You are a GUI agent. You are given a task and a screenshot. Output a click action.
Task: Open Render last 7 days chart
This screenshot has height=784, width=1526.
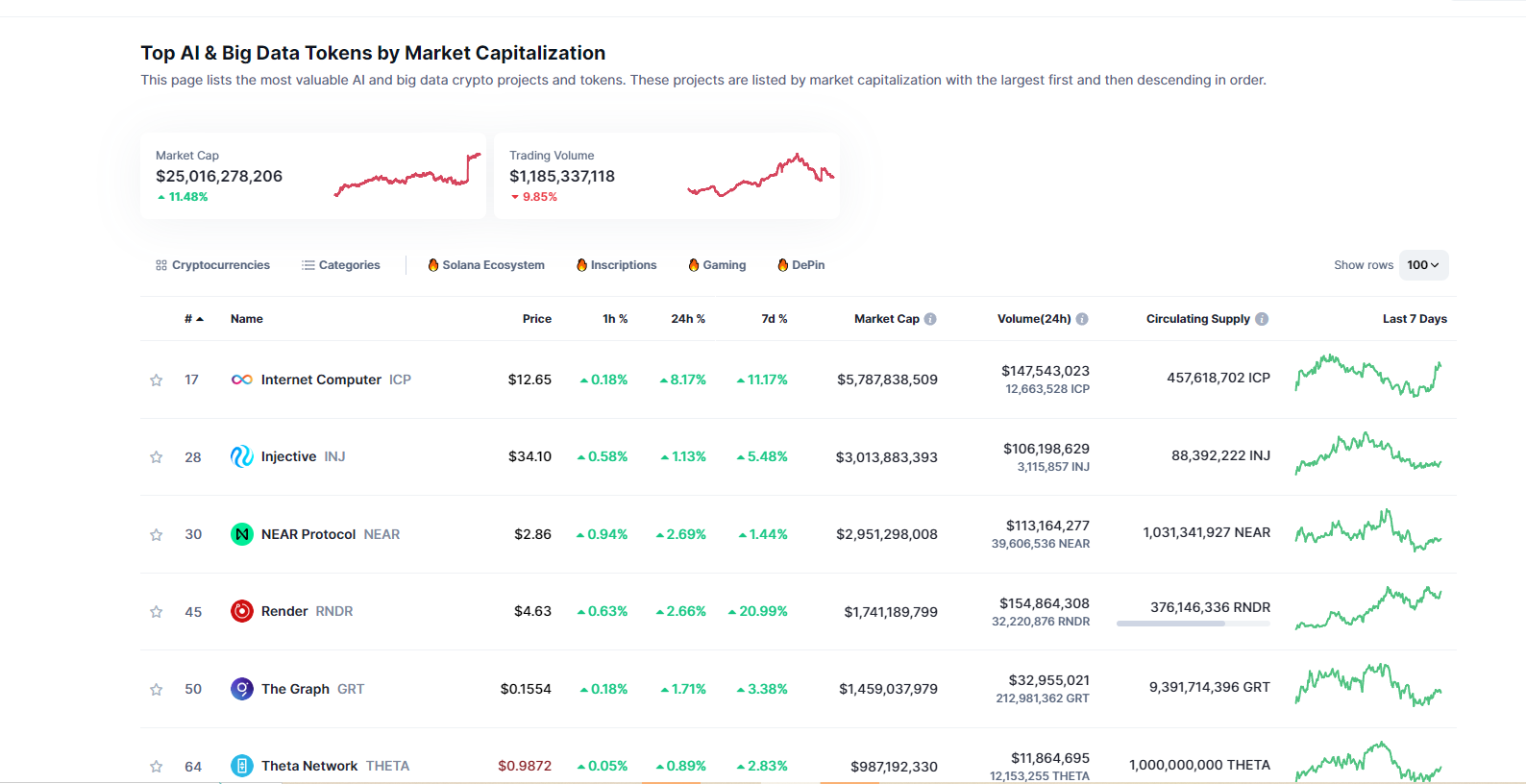1368,607
